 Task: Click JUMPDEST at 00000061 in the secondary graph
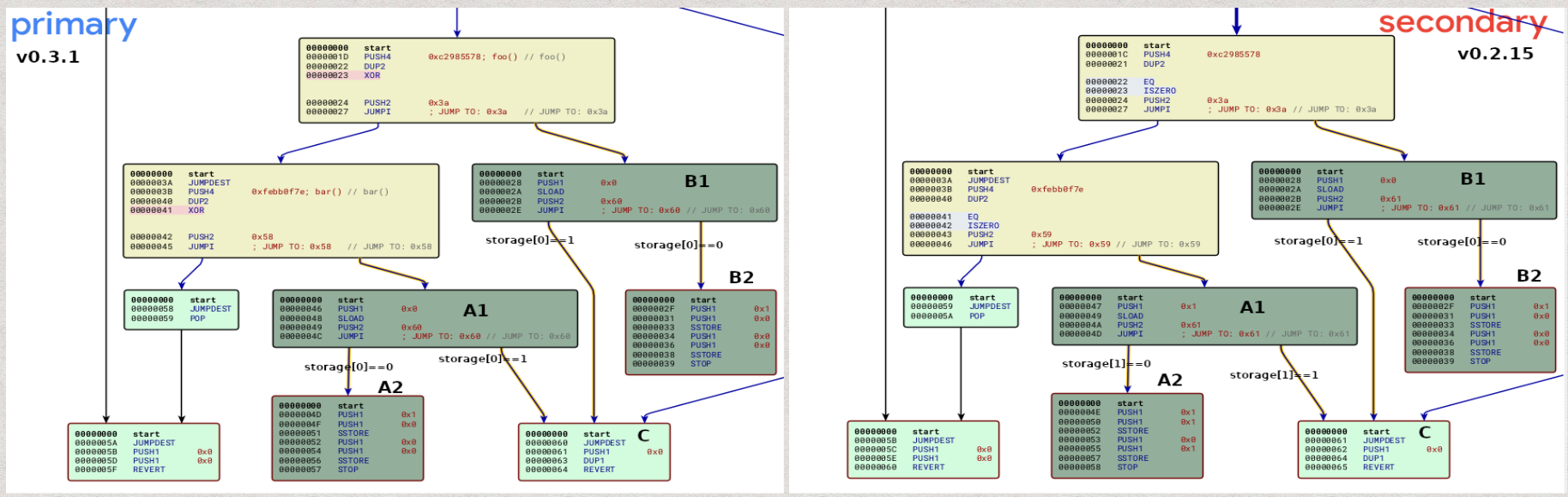(x=1355, y=440)
